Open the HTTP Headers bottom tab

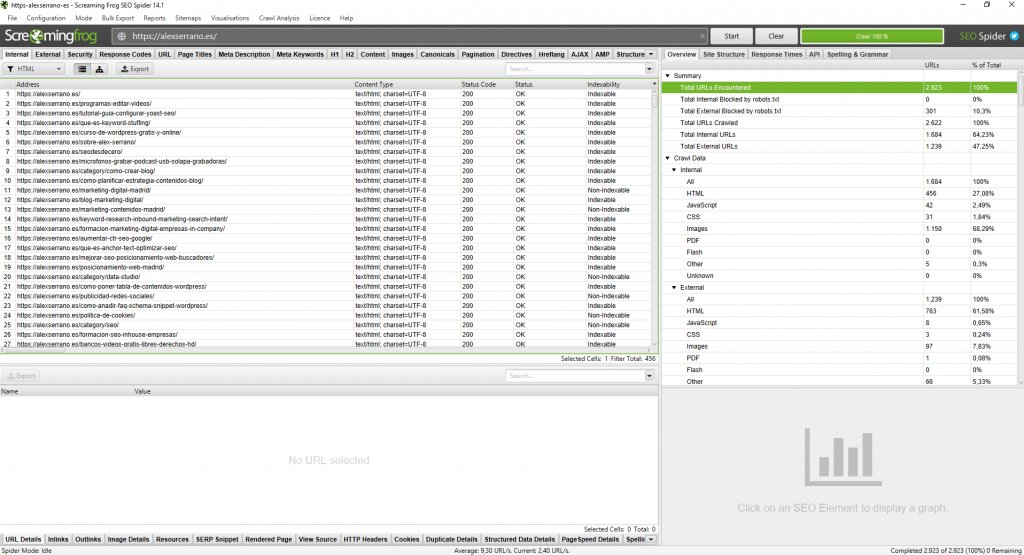click(365, 539)
